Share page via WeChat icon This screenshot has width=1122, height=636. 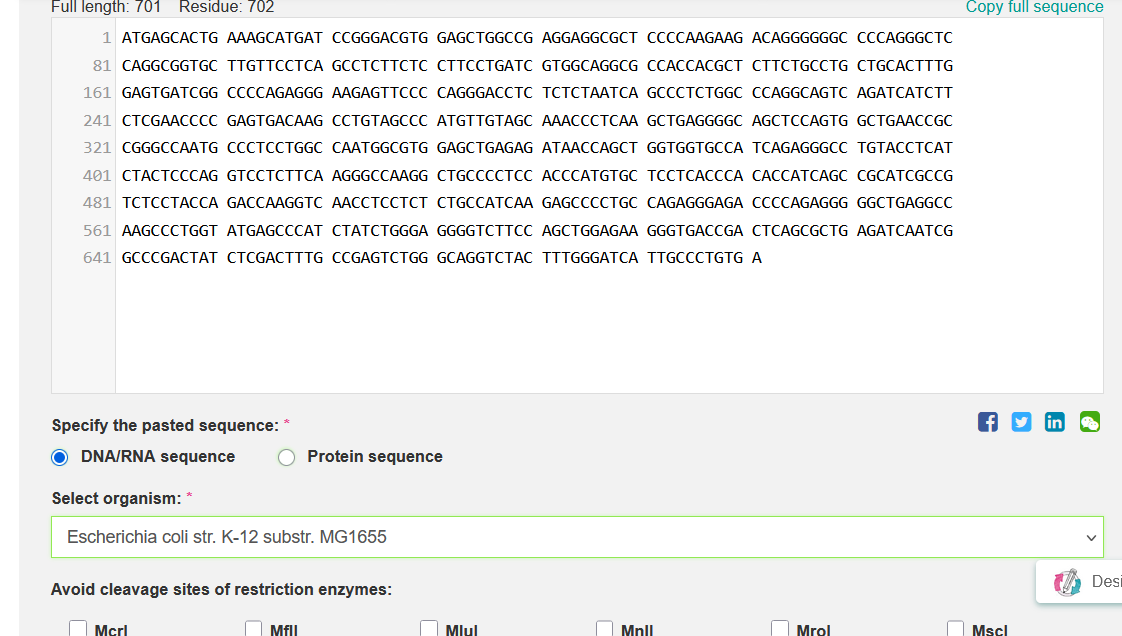(x=1089, y=422)
